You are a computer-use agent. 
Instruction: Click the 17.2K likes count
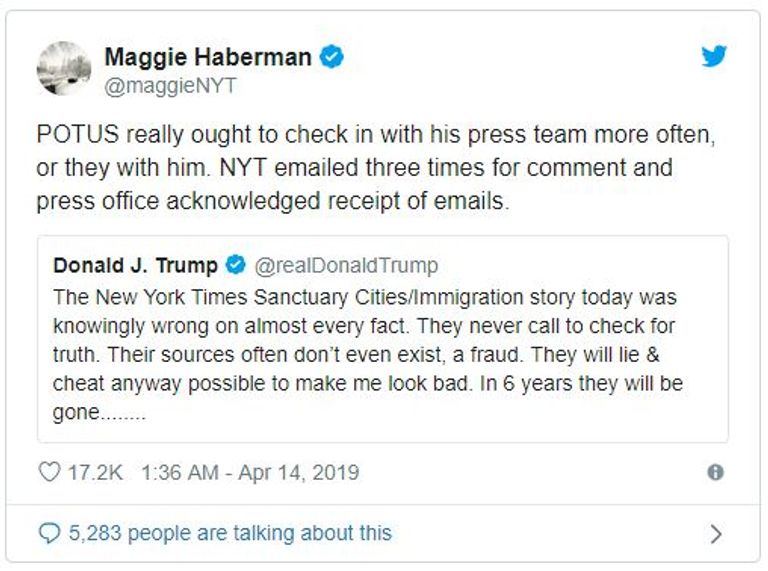coord(95,472)
